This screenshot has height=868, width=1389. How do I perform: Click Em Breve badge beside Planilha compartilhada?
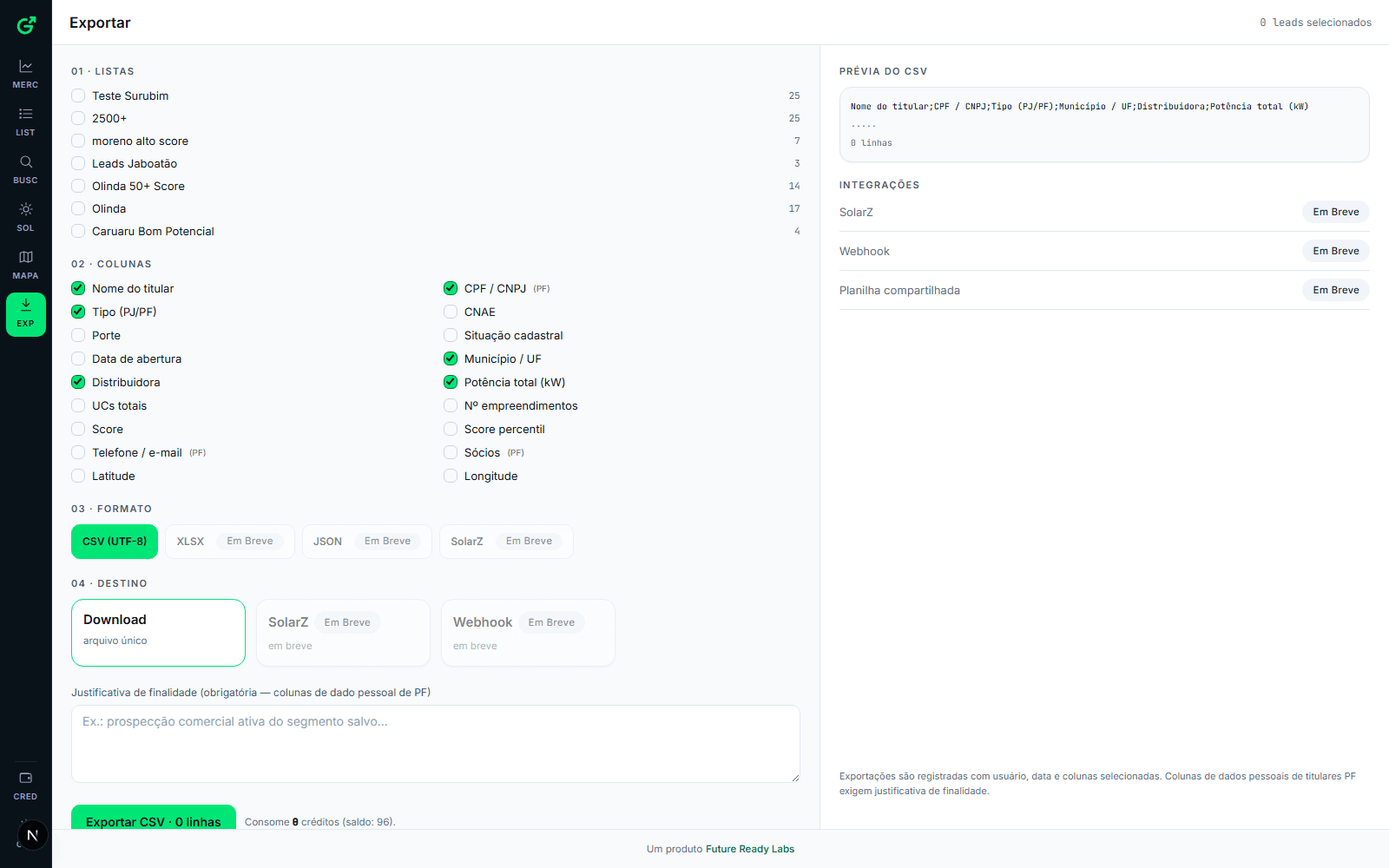1336,290
